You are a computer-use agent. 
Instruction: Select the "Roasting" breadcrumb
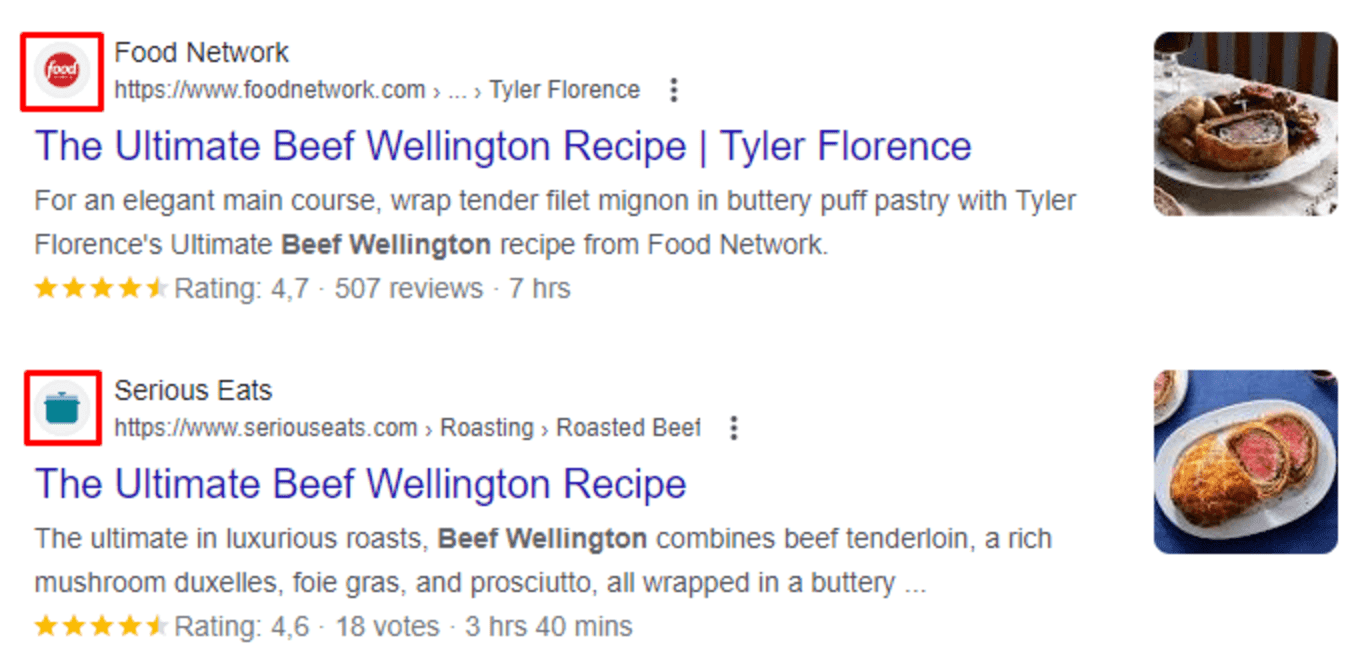coord(487,428)
